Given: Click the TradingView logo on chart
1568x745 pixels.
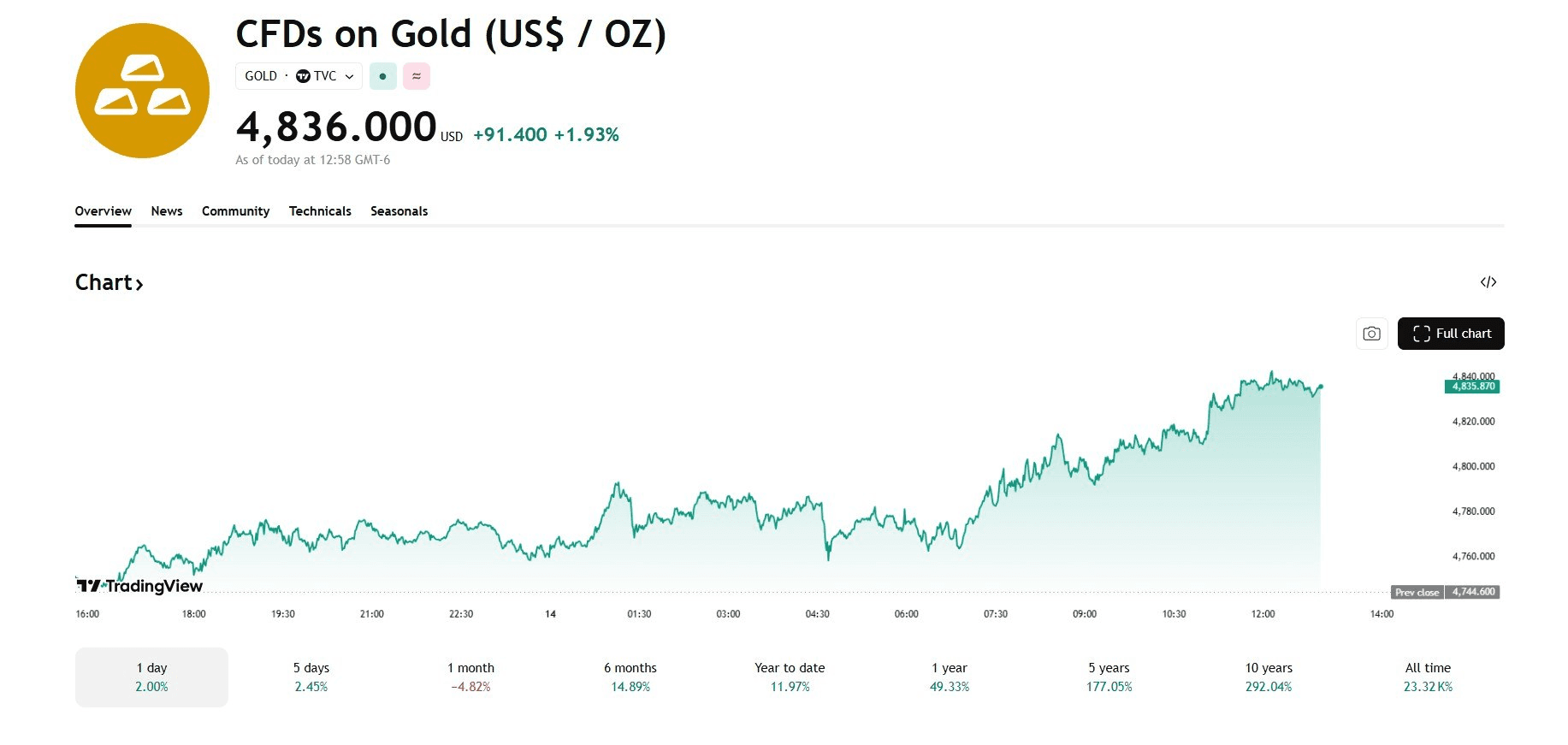Looking at the screenshot, I should pyautogui.click(x=139, y=586).
